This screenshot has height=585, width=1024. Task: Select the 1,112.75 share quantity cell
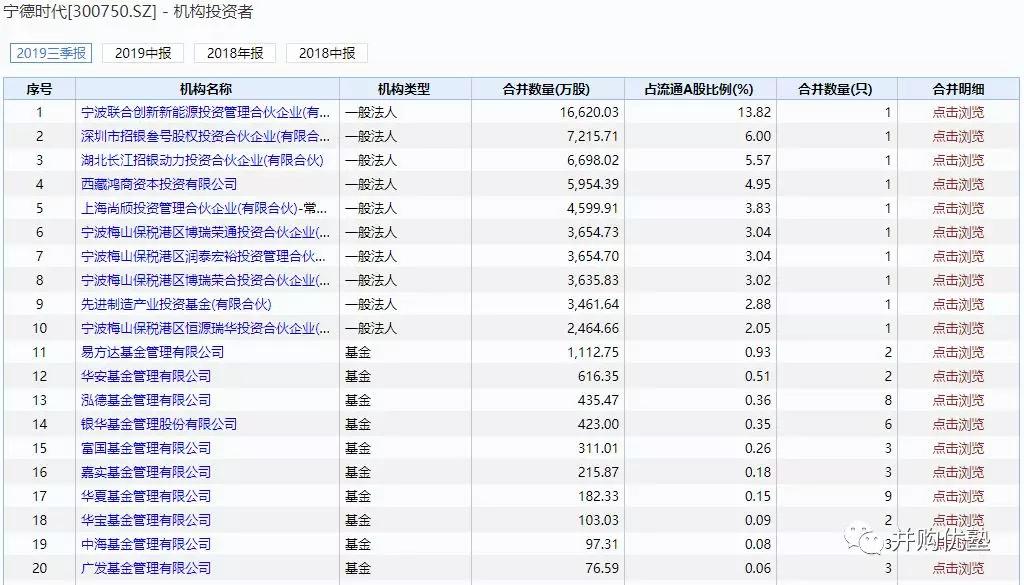[593, 352]
